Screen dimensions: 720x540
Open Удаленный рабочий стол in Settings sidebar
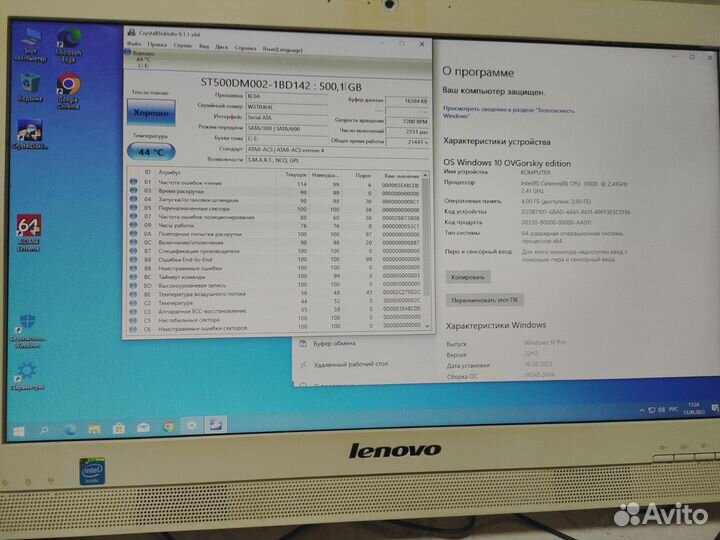(350, 365)
